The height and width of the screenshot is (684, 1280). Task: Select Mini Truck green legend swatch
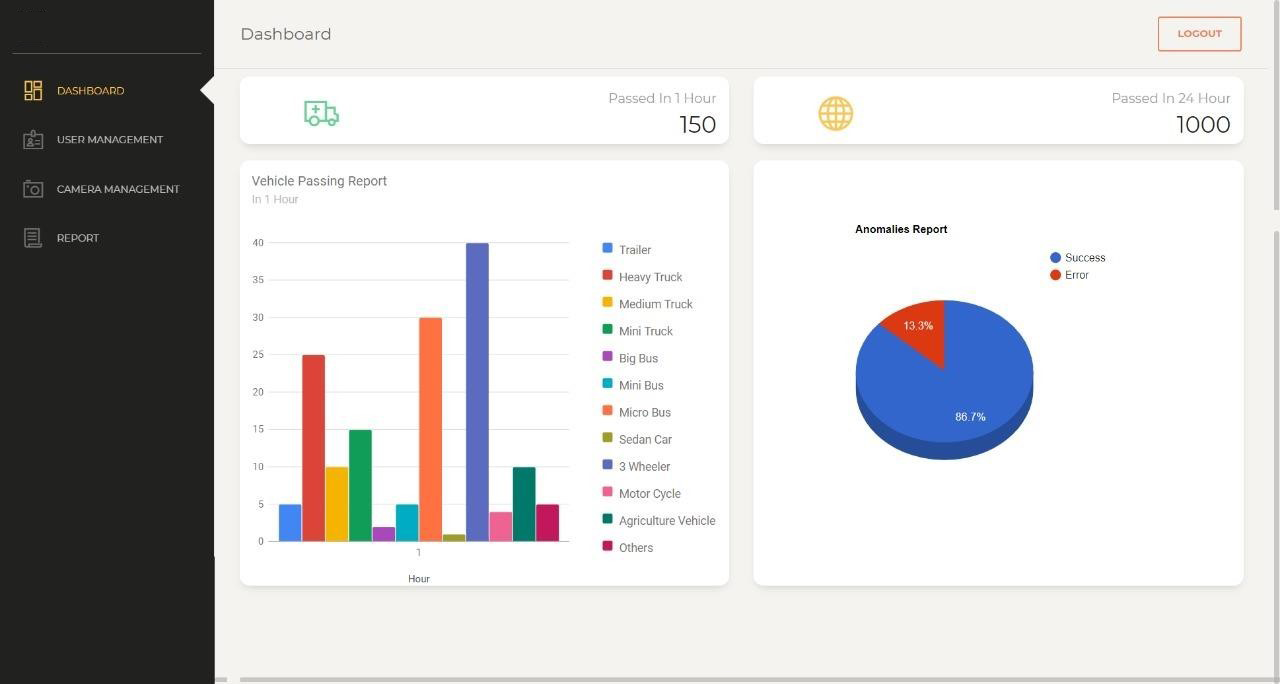607,329
